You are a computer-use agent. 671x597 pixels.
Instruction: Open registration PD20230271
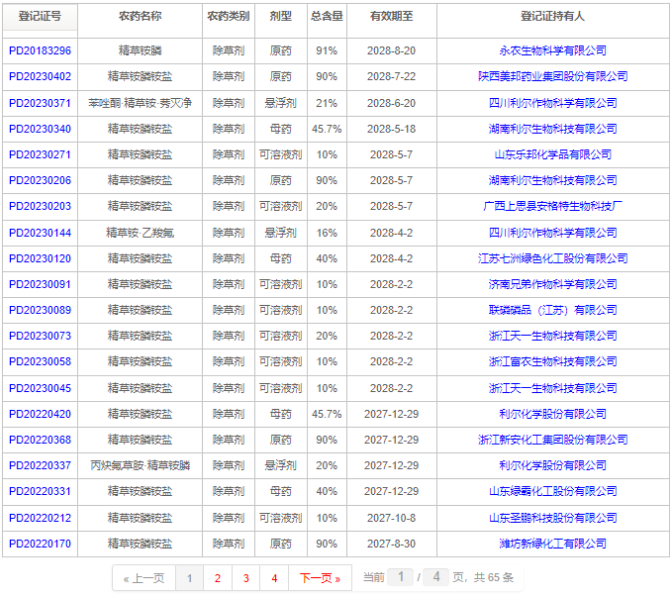40,154
